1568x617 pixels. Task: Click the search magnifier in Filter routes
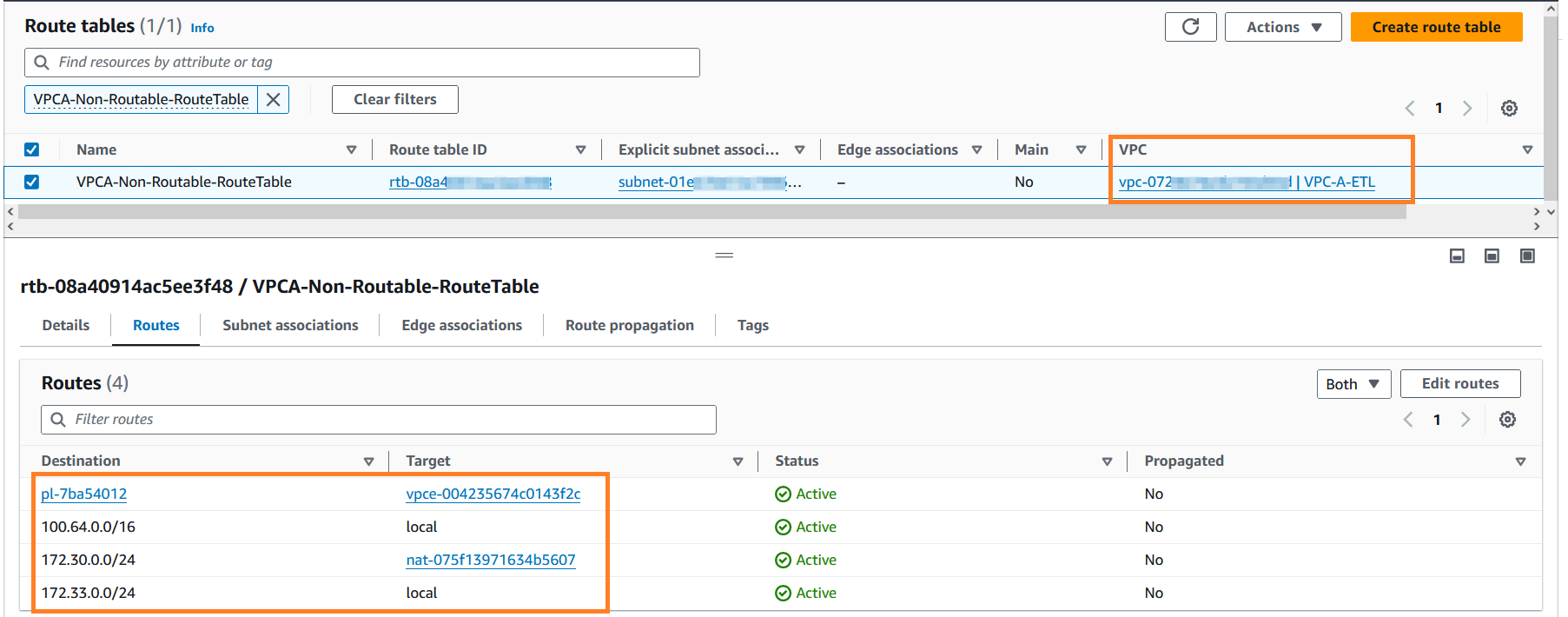coord(58,420)
